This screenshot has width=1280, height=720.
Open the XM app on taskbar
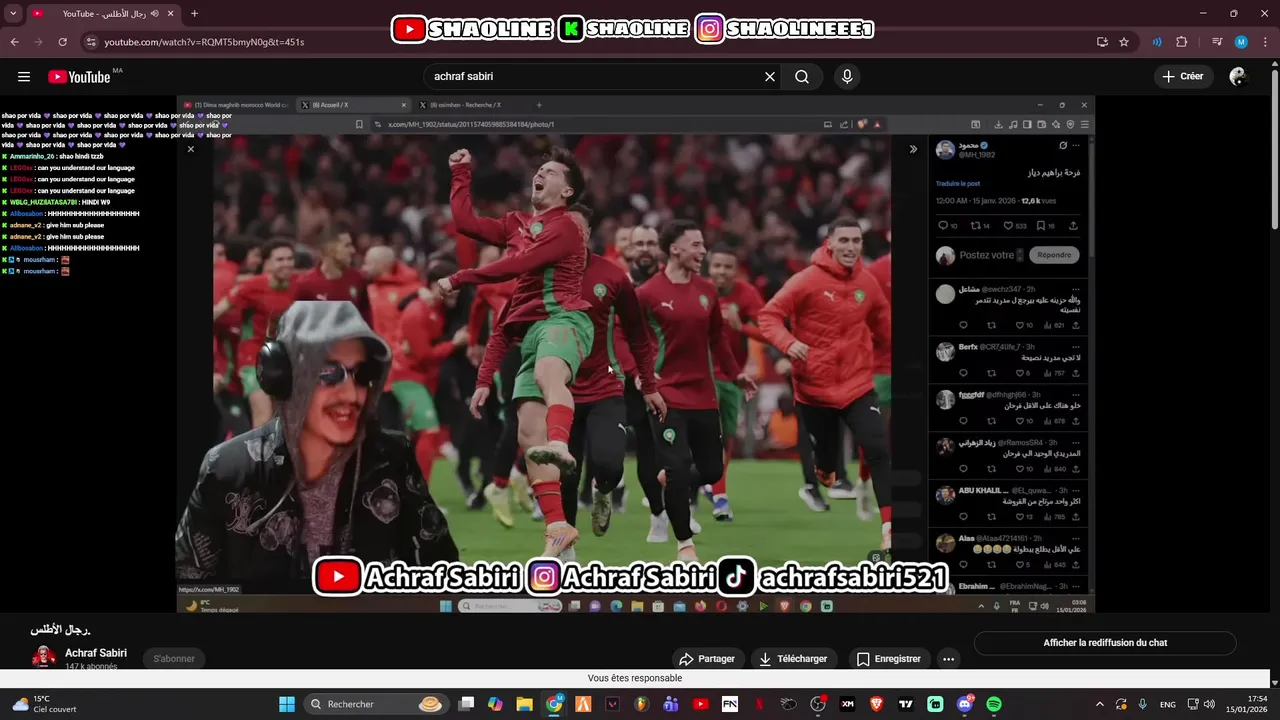848,704
